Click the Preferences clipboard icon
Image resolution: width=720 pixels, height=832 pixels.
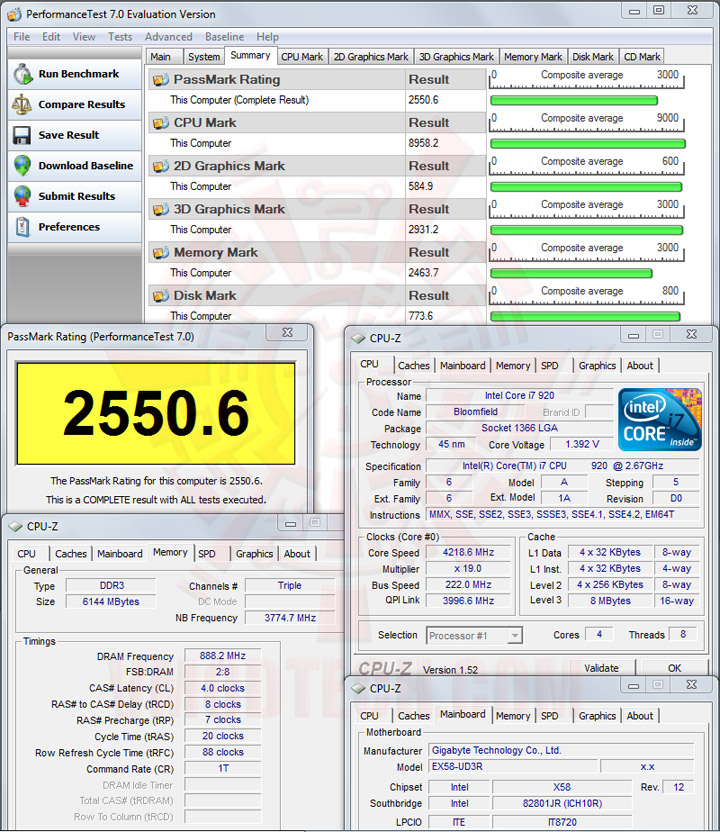coord(22,227)
